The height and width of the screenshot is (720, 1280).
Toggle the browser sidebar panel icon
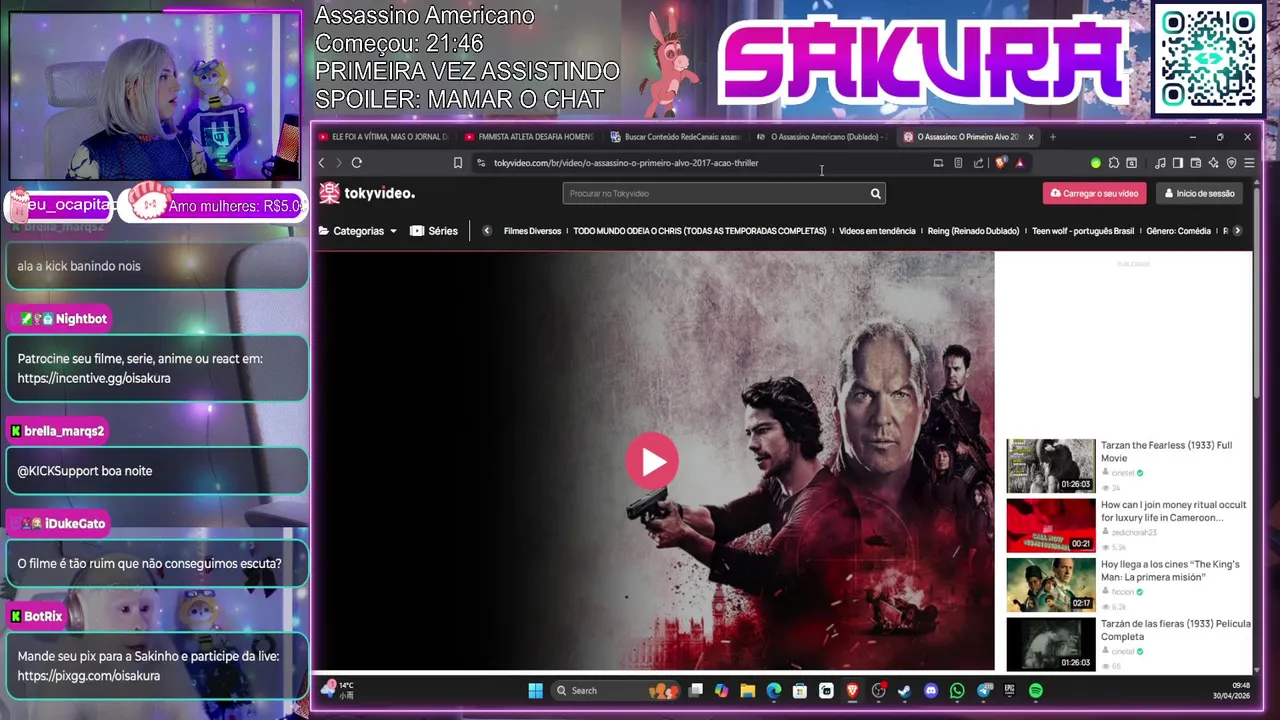(1178, 163)
